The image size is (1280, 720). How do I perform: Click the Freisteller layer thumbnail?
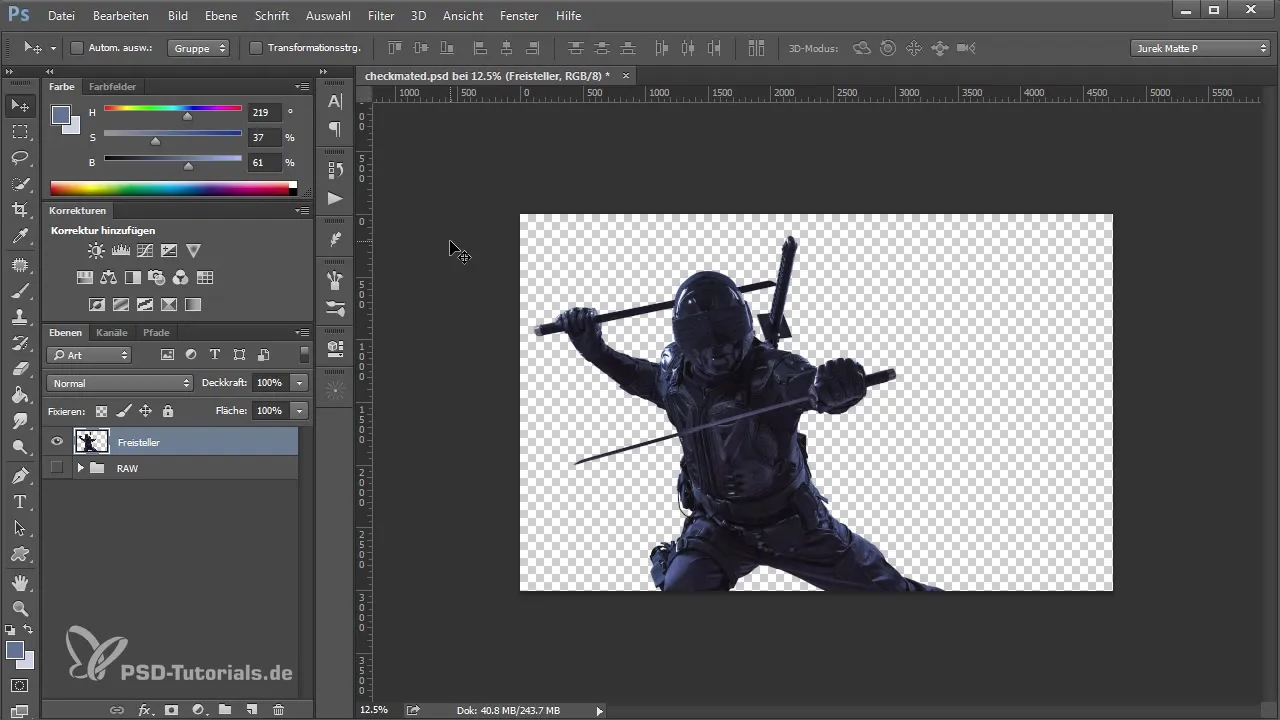point(92,442)
